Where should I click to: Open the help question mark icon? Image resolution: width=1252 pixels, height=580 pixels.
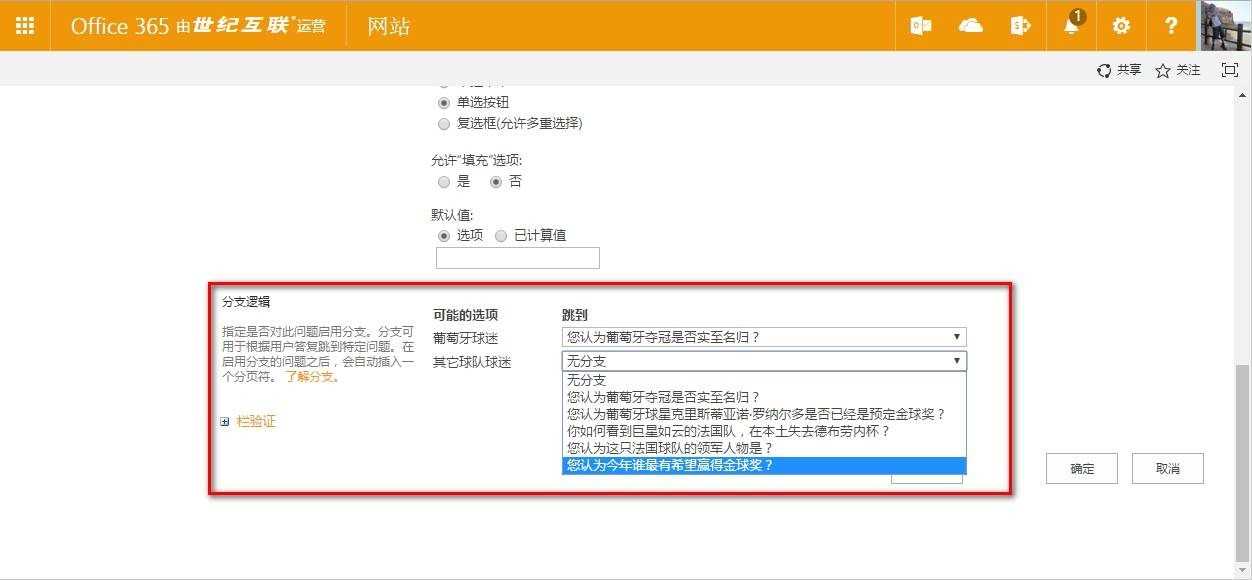click(x=1171, y=25)
